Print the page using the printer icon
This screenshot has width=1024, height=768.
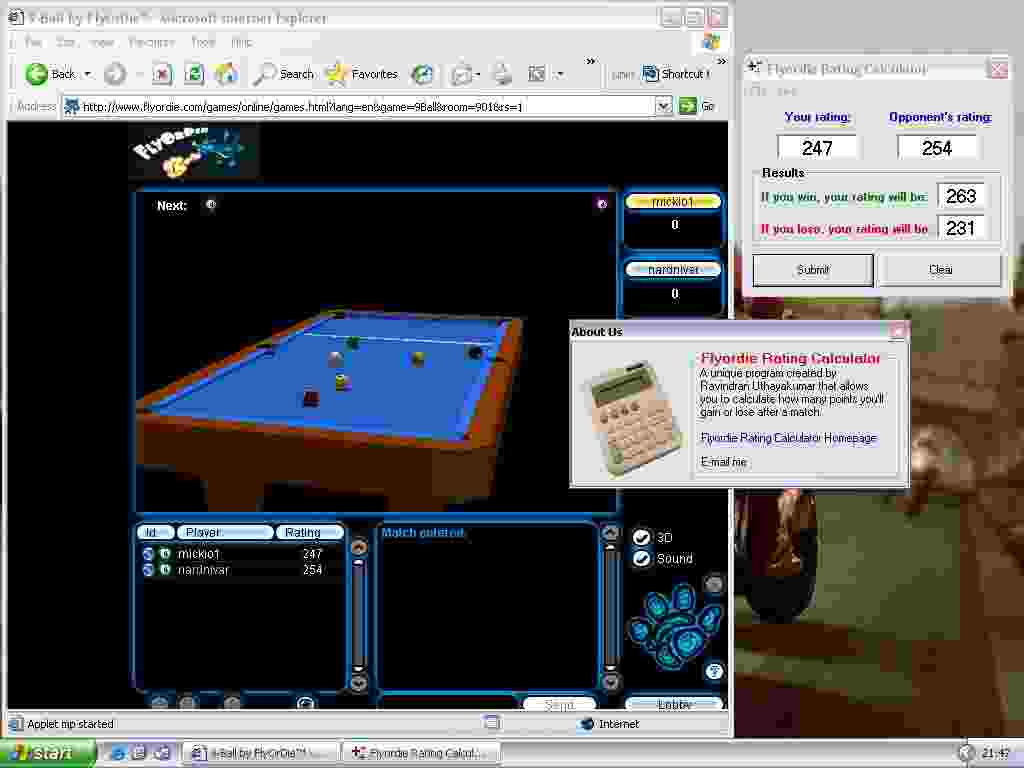click(502, 74)
